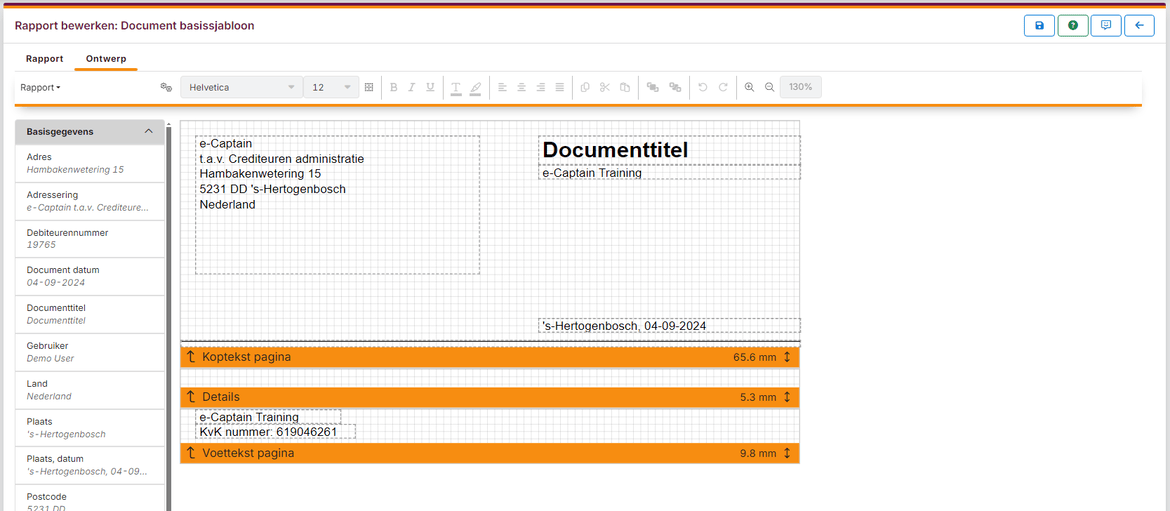The image size is (1170, 511).
Task: Open the green help icon button
Action: (1072, 25)
